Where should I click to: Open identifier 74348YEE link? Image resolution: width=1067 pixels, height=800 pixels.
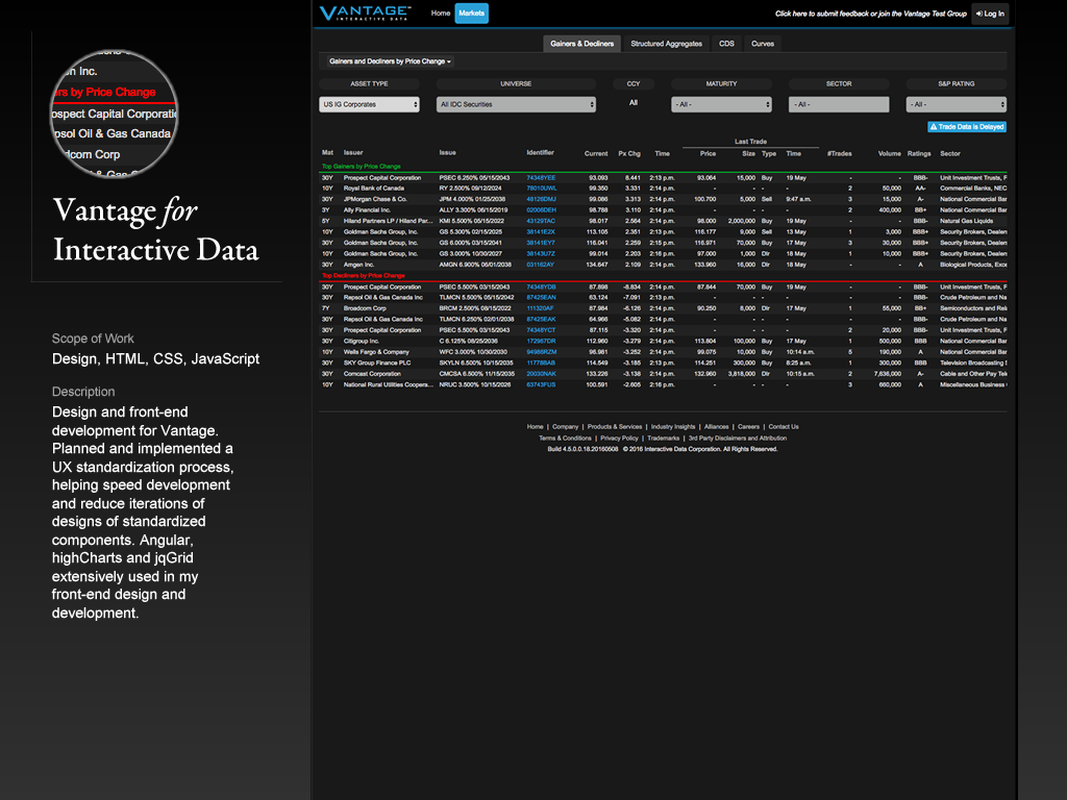[x=541, y=178]
